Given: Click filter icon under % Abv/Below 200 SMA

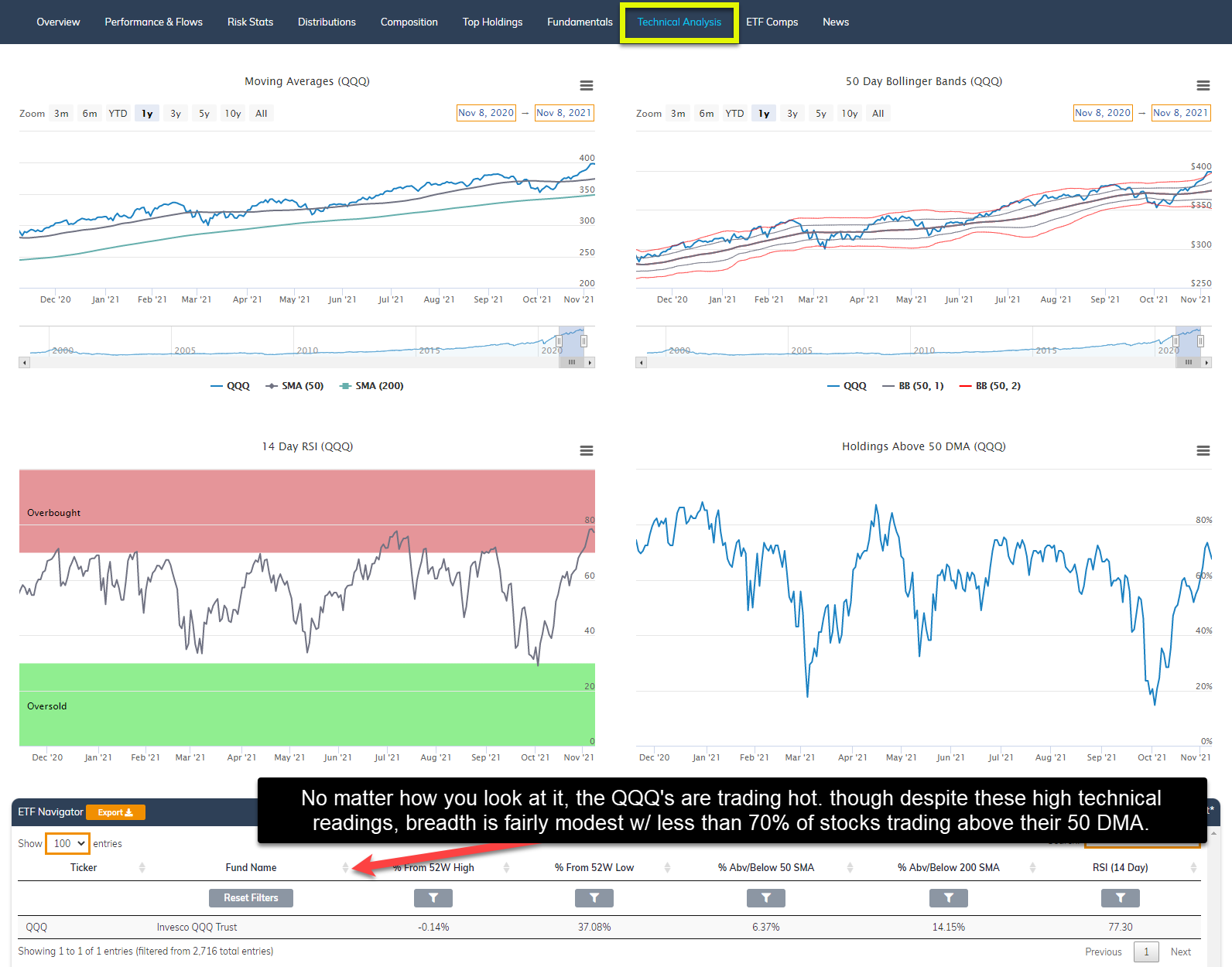Looking at the screenshot, I should 949,897.
